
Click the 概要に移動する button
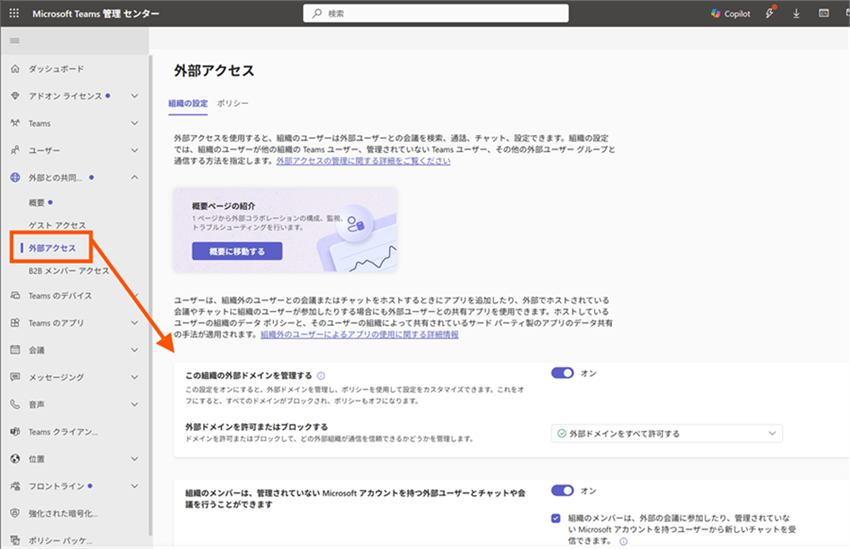[237, 251]
